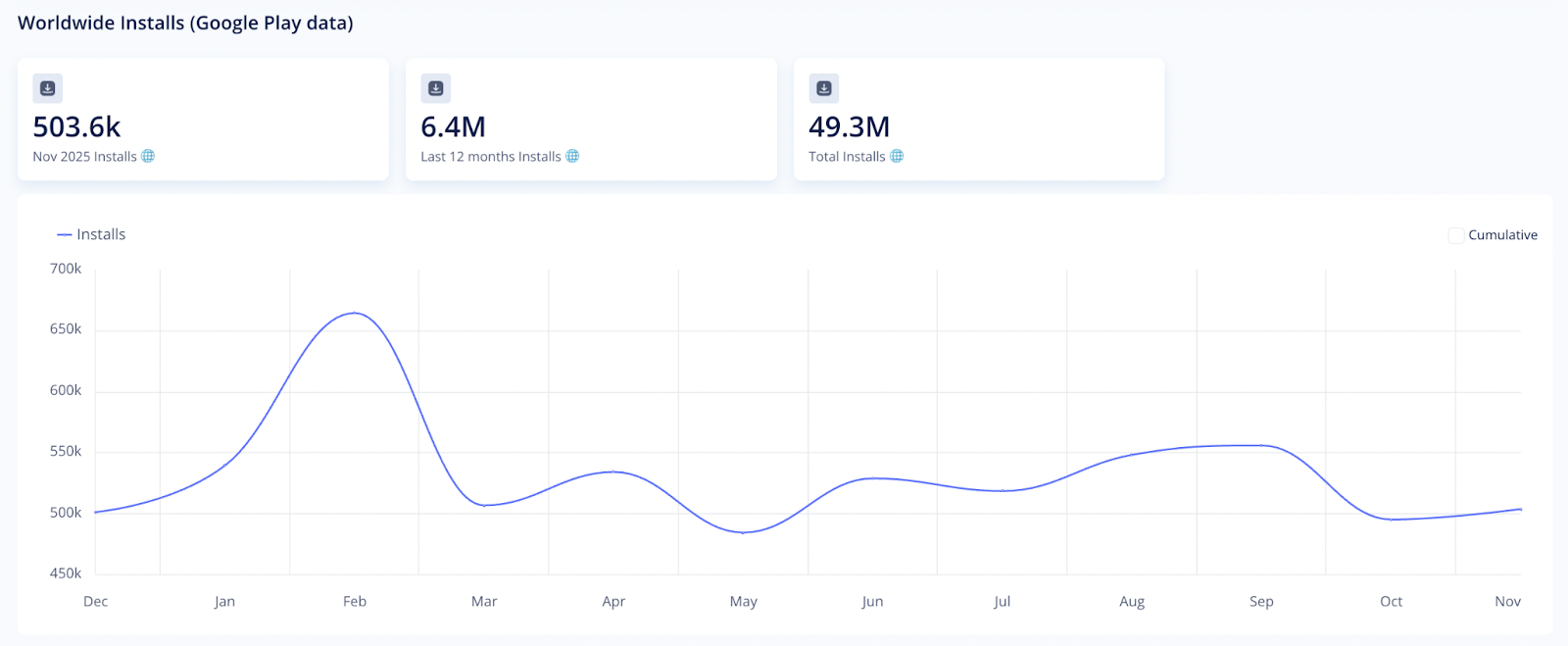
Task: Click the download icon above 6.4M
Action: pos(435,88)
